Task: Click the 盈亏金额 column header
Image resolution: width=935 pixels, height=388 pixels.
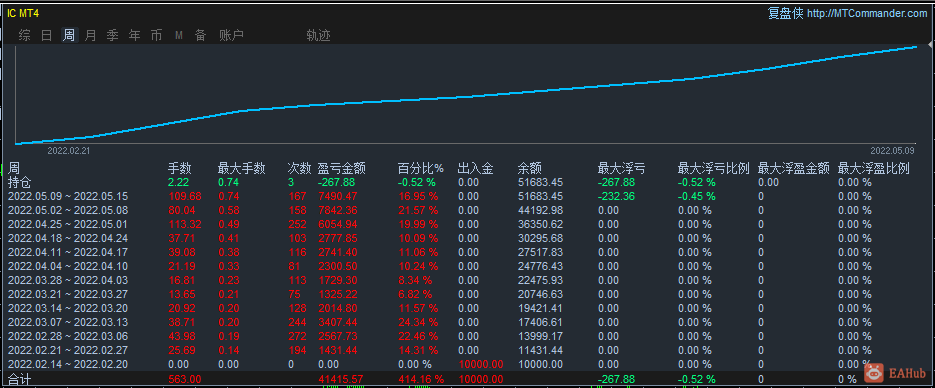Action: tap(341, 169)
